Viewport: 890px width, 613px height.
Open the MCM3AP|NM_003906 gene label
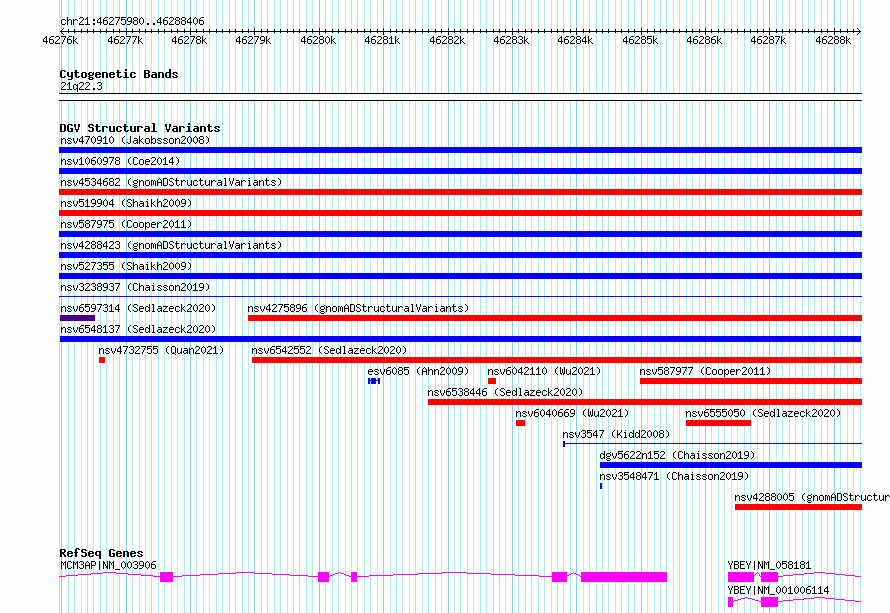tap(108, 565)
